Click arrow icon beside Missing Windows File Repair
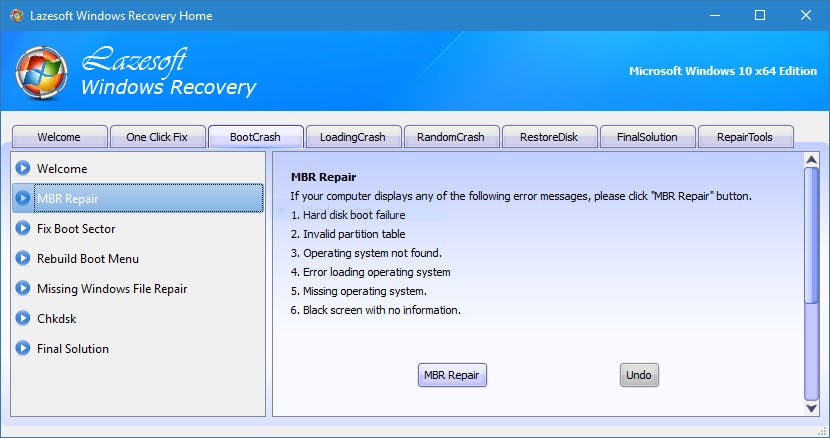The width and height of the screenshot is (830, 438). [x=23, y=288]
